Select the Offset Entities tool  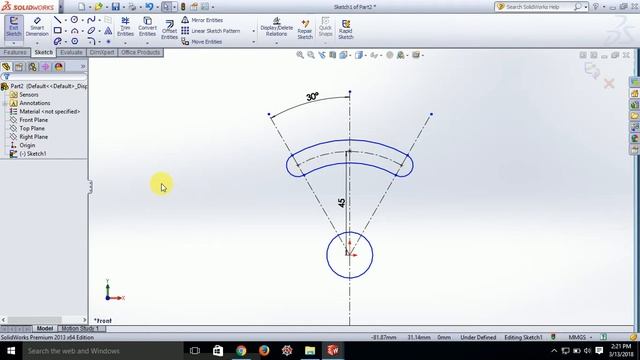click(169, 30)
